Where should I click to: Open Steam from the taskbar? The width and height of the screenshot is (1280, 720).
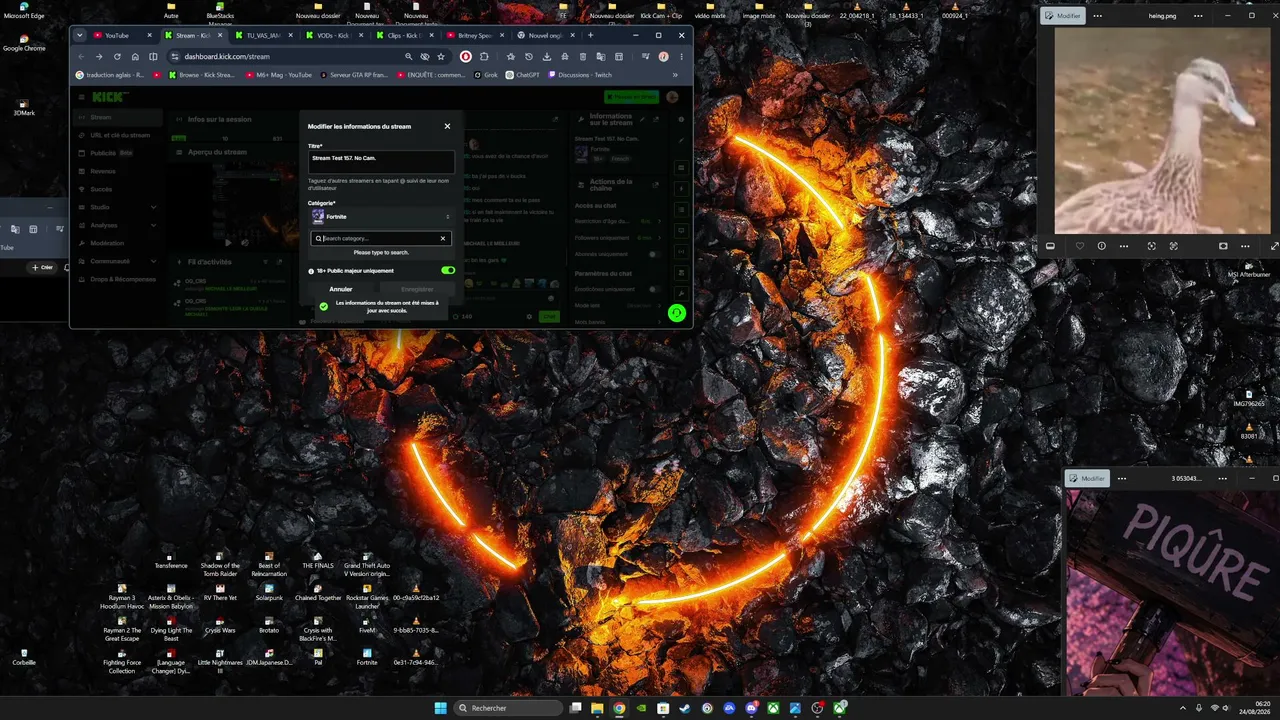pos(685,708)
